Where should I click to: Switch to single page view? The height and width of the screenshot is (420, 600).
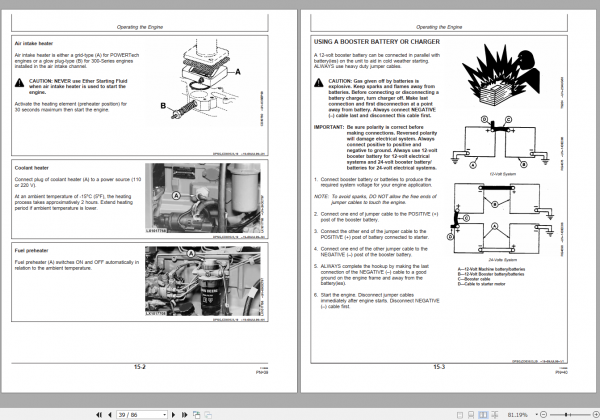(460, 415)
